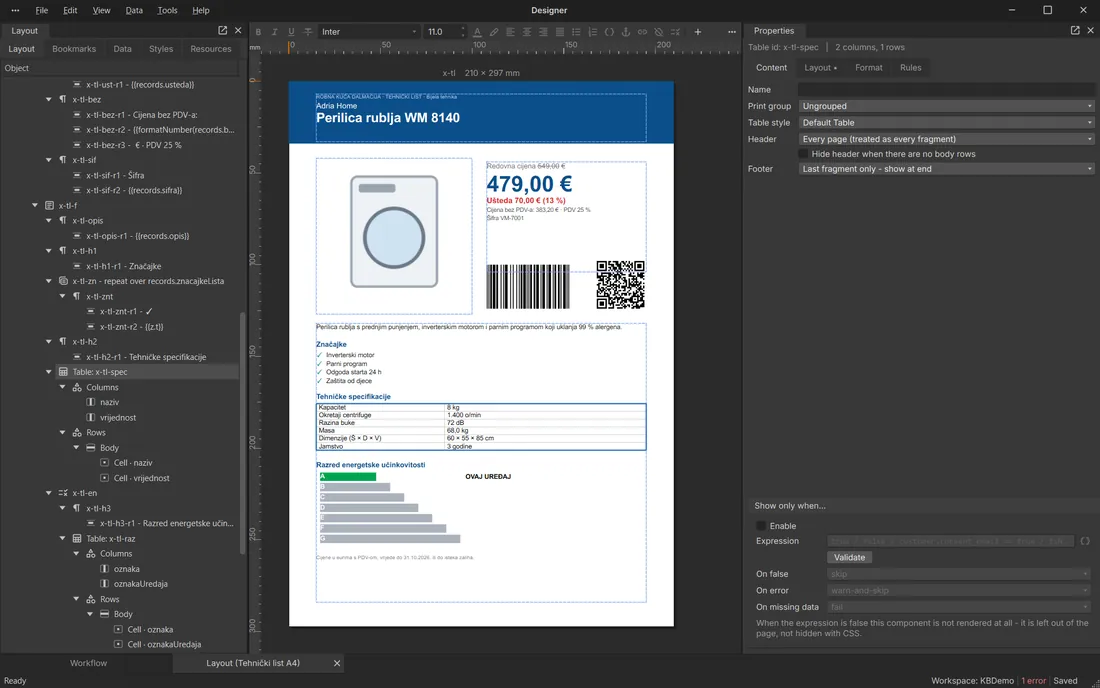1100x688 pixels.
Task: Open the toolbar overflow ellipsis menu
Action: point(732,32)
